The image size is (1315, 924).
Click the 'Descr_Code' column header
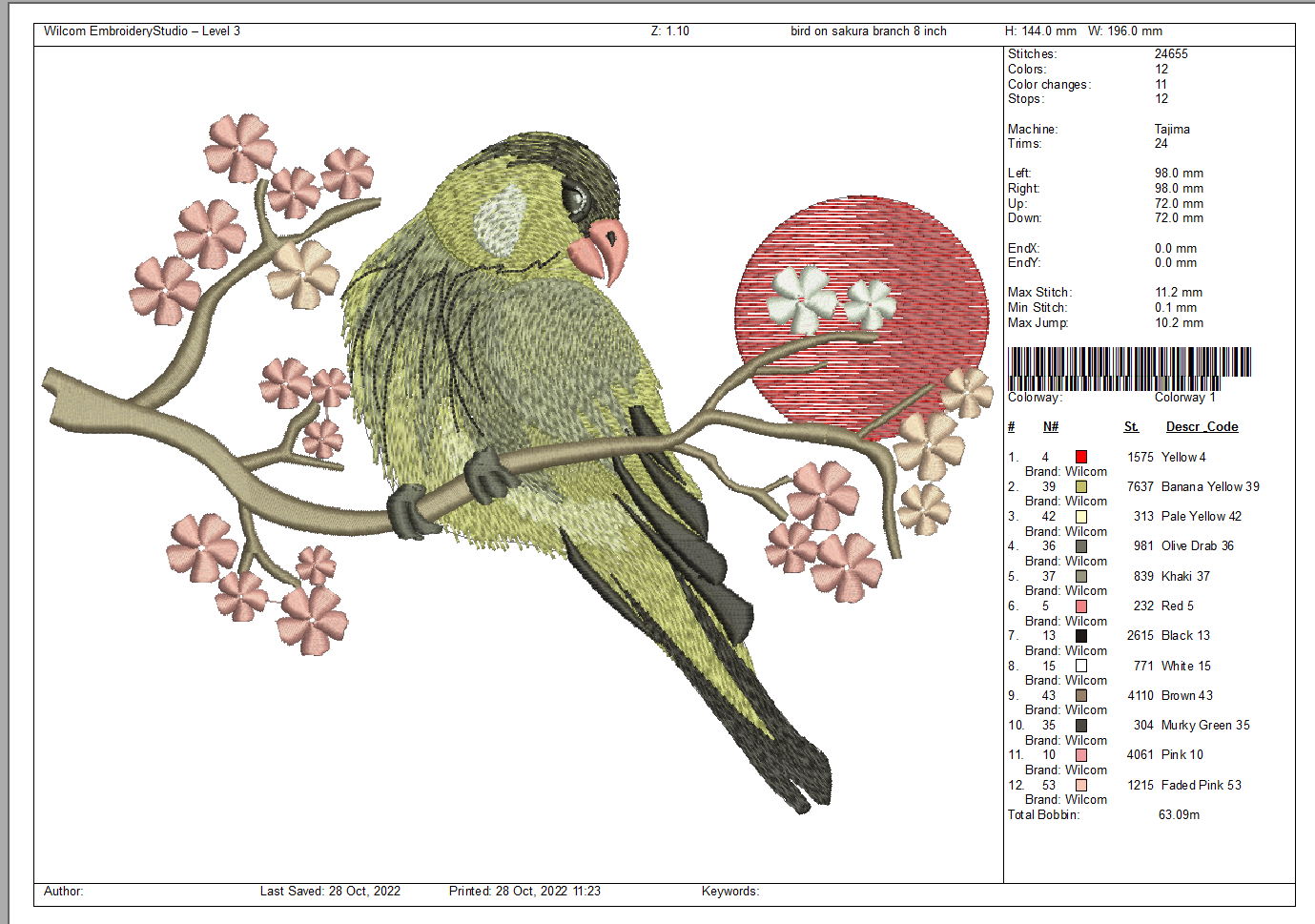click(x=1202, y=426)
